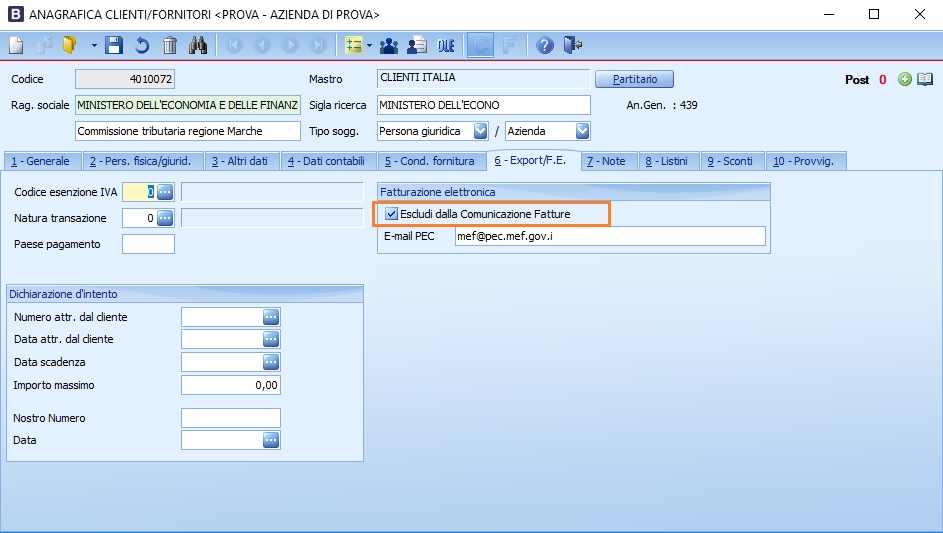The image size is (943, 533).
Task: Open lookup for Natura transazione
Action: pos(165,218)
